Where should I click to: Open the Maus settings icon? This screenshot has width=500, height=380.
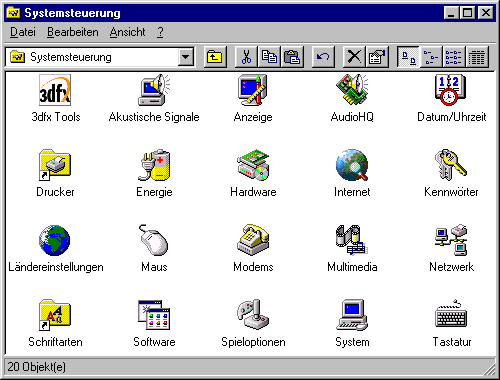tap(154, 240)
